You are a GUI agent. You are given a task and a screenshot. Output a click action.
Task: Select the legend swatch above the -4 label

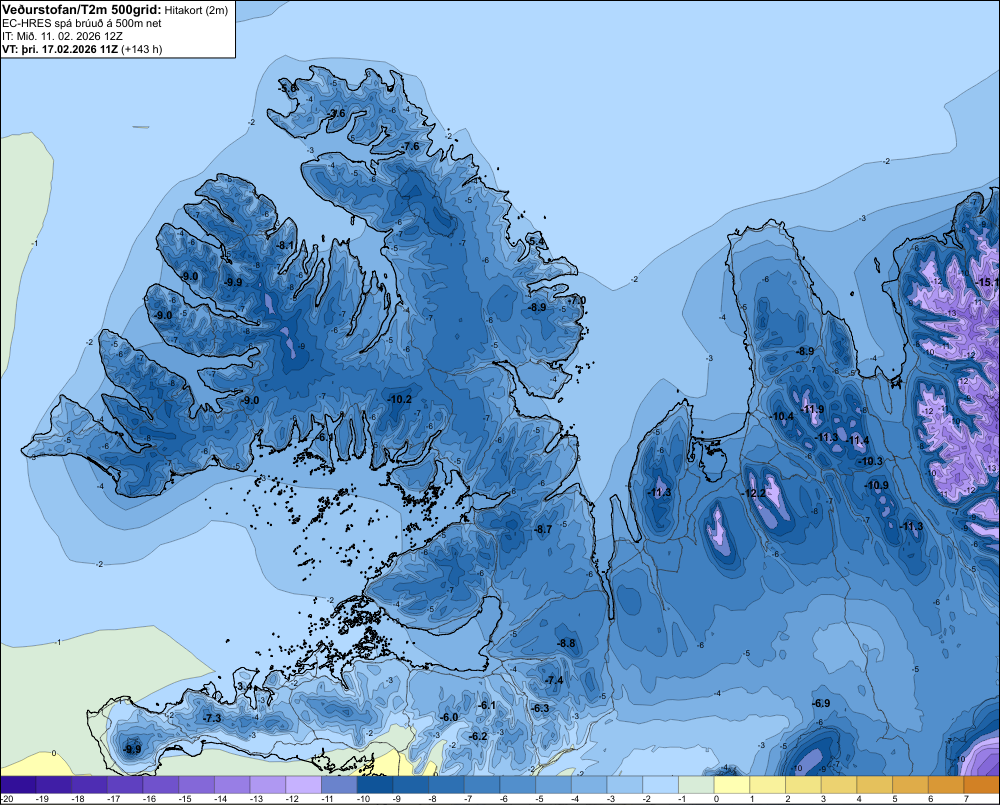tap(589, 784)
